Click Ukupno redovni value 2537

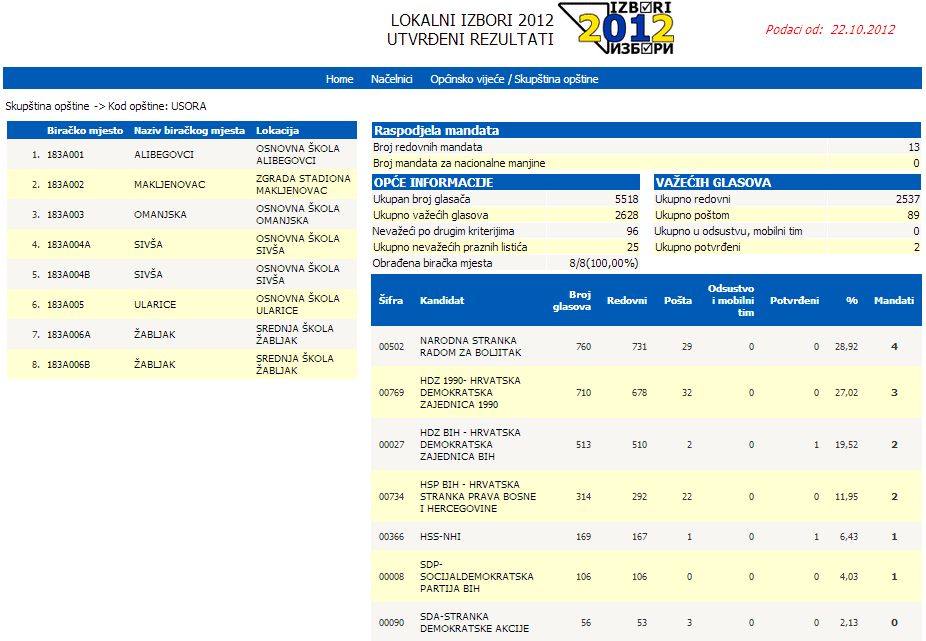pyautogui.click(x=908, y=199)
